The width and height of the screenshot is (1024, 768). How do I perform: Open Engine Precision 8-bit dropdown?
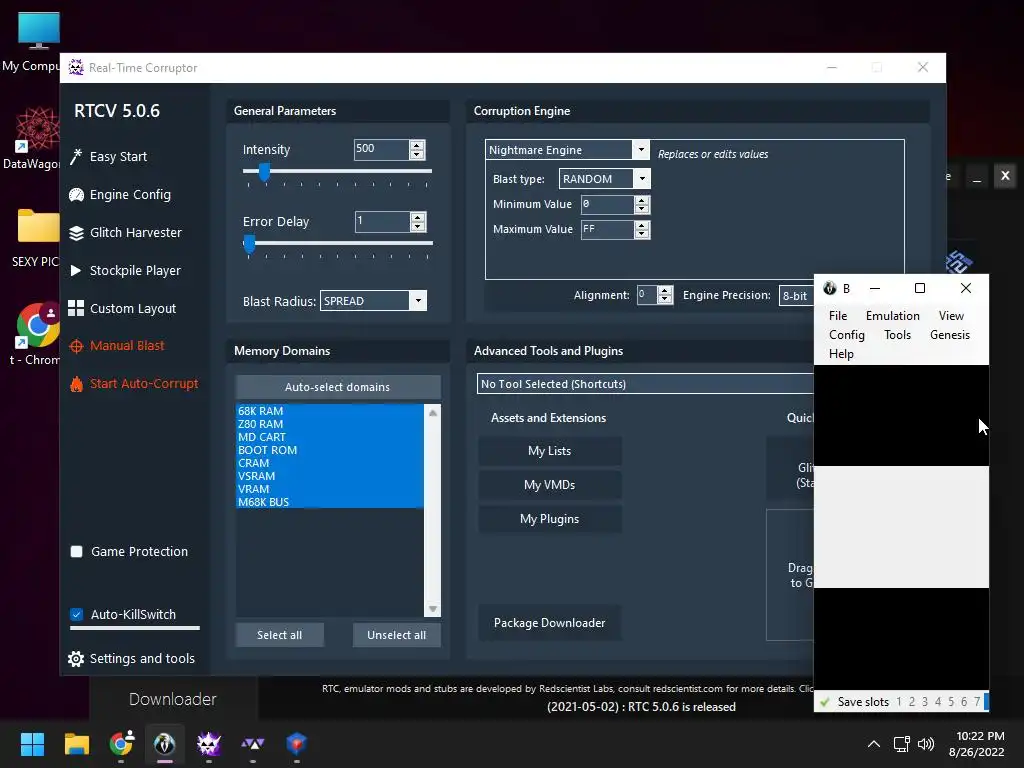pyautogui.click(x=797, y=296)
